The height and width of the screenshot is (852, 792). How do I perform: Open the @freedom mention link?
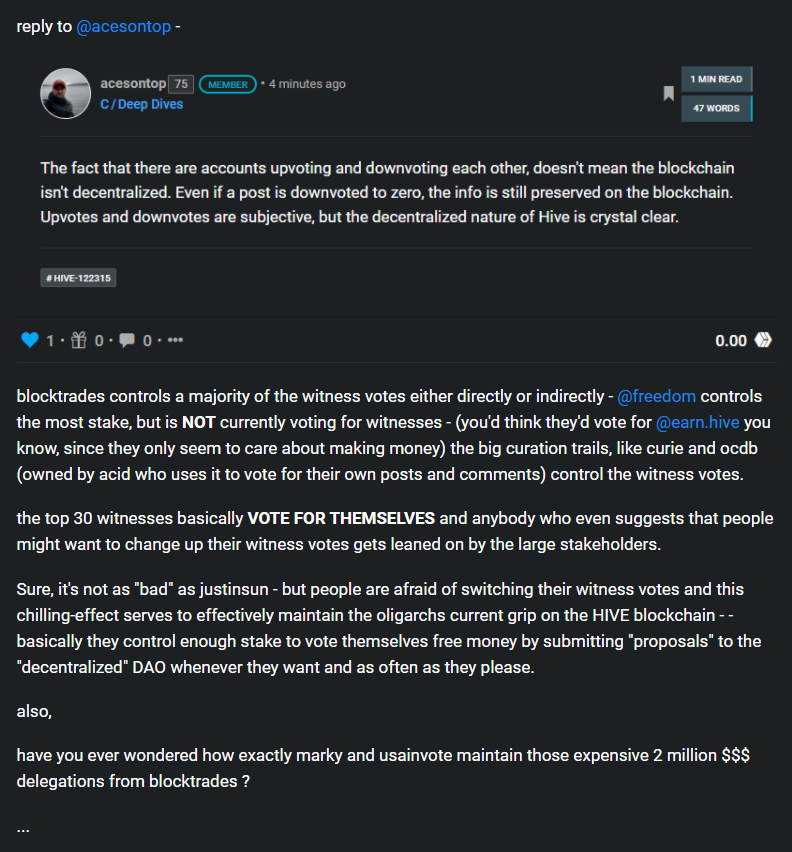pos(656,396)
